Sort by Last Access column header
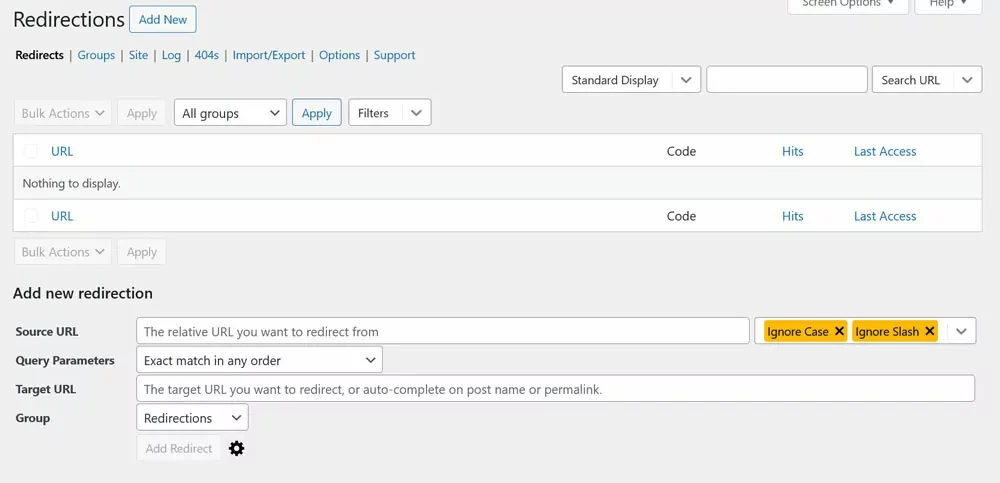Viewport: 1000px width, 483px height. click(x=884, y=151)
